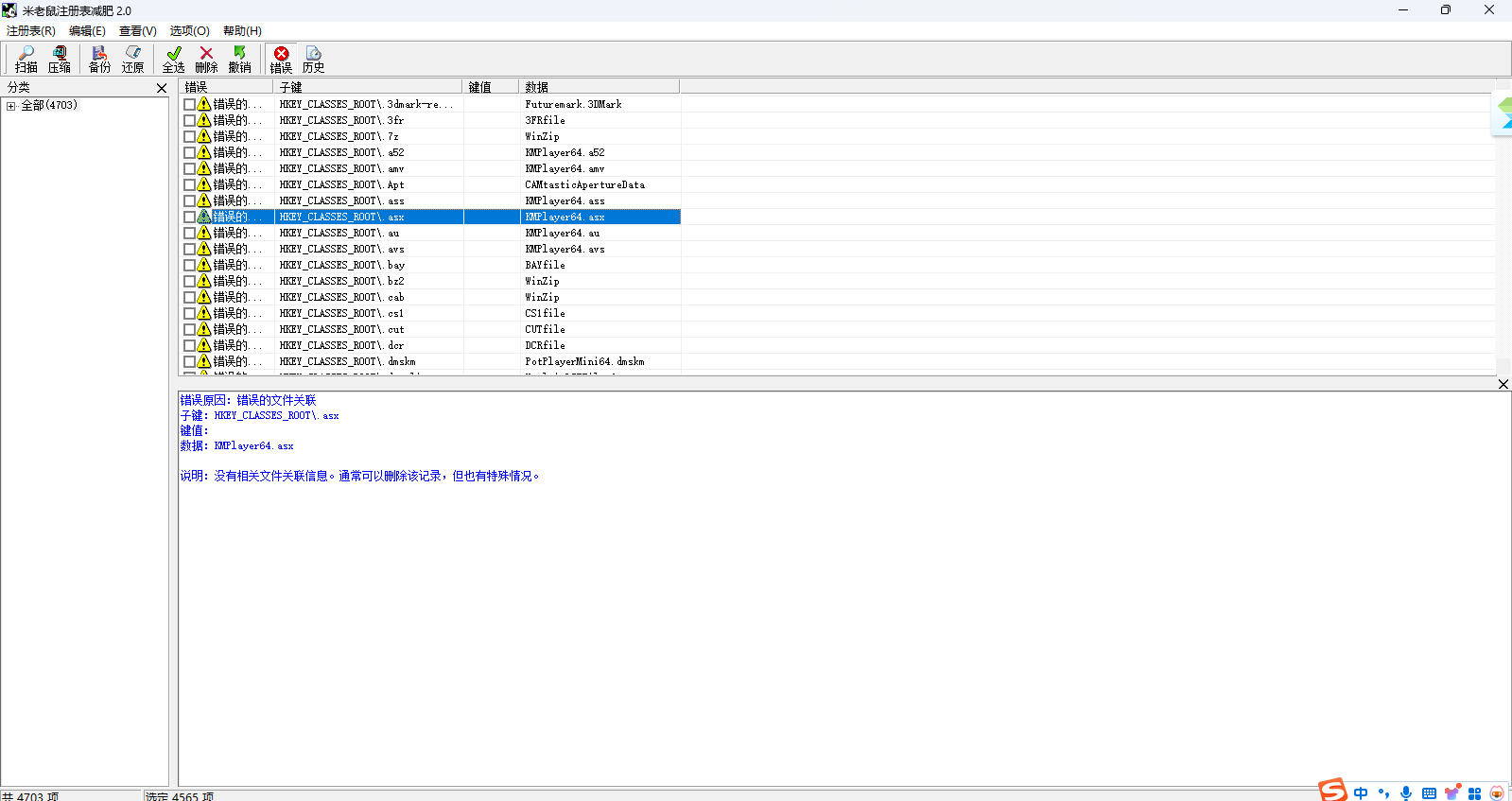This screenshot has height=801, width=1512.
Task: Click warning icon of .7z row
Action: [204, 136]
